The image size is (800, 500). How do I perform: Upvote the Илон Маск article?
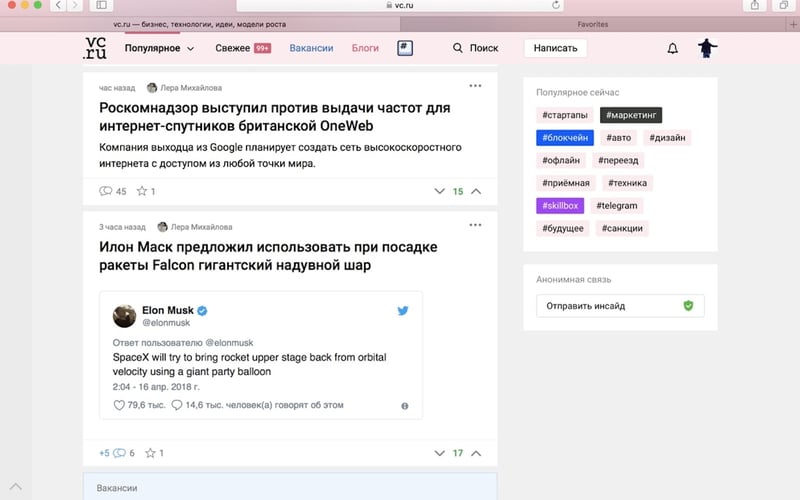coord(476,453)
